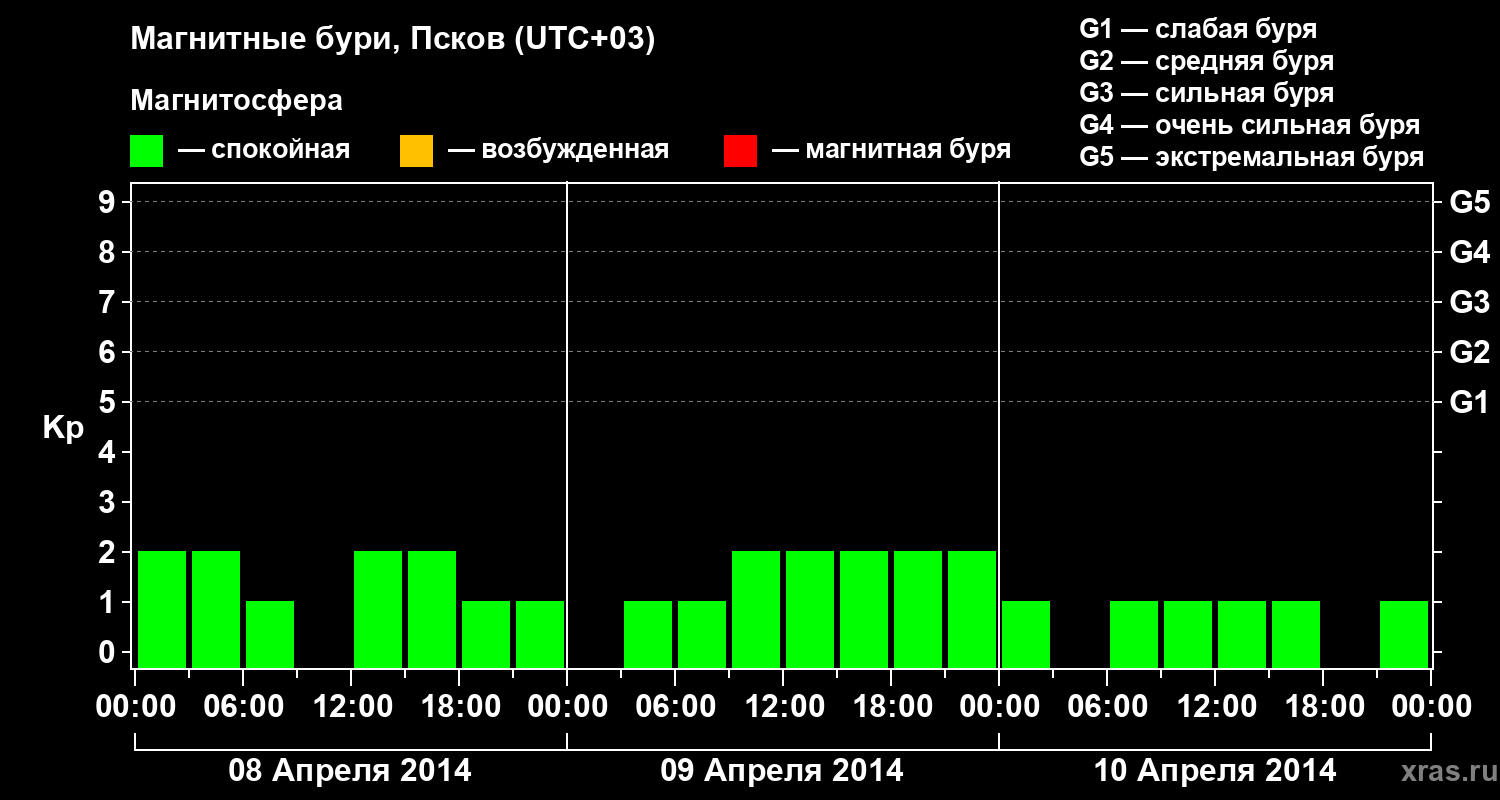This screenshot has height=800, width=1500.
Task: Click the '12:00' time label of 09 Апреля
Action: 783,706
